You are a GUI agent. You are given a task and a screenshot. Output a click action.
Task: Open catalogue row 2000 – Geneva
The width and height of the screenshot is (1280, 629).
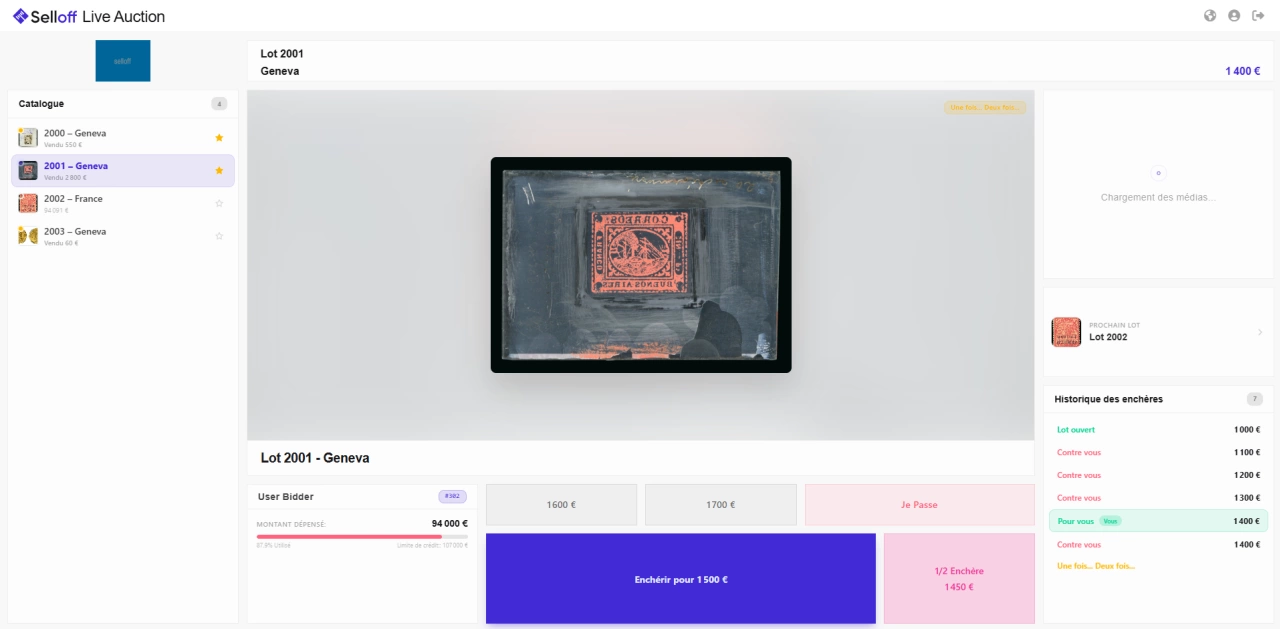tap(123, 138)
